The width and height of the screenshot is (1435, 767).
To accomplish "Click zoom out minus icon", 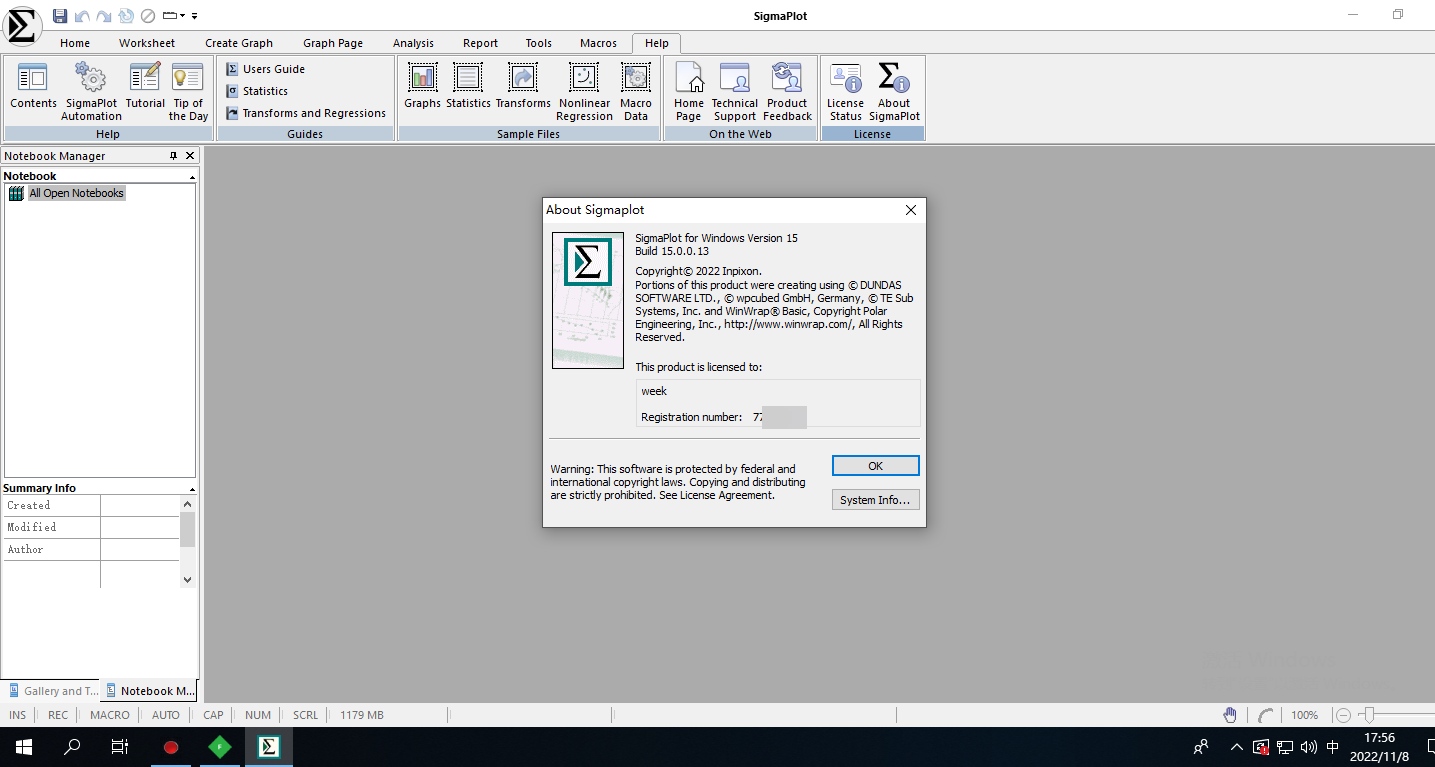I will (x=1344, y=715).
